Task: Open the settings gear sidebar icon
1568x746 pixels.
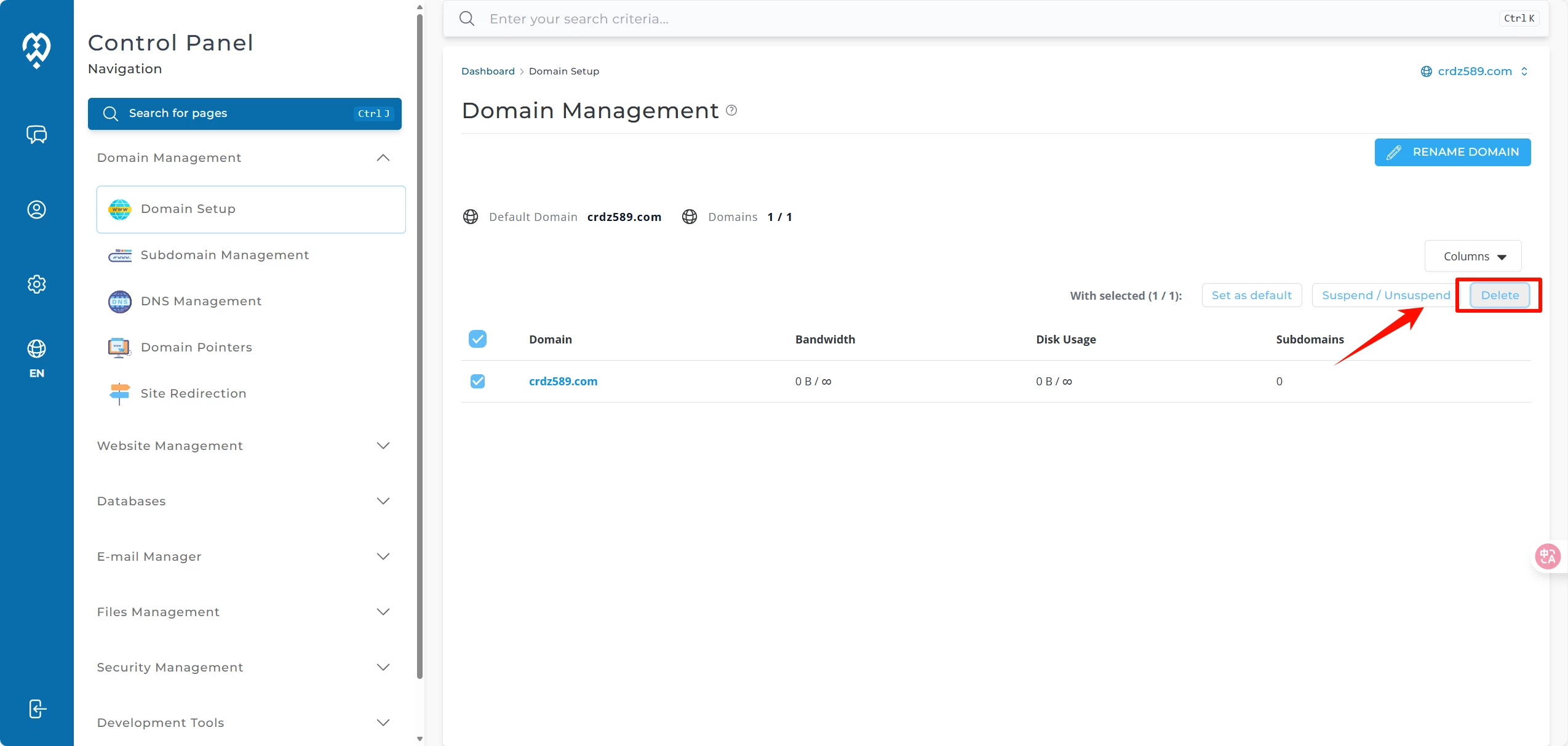Action: [36, 284]
